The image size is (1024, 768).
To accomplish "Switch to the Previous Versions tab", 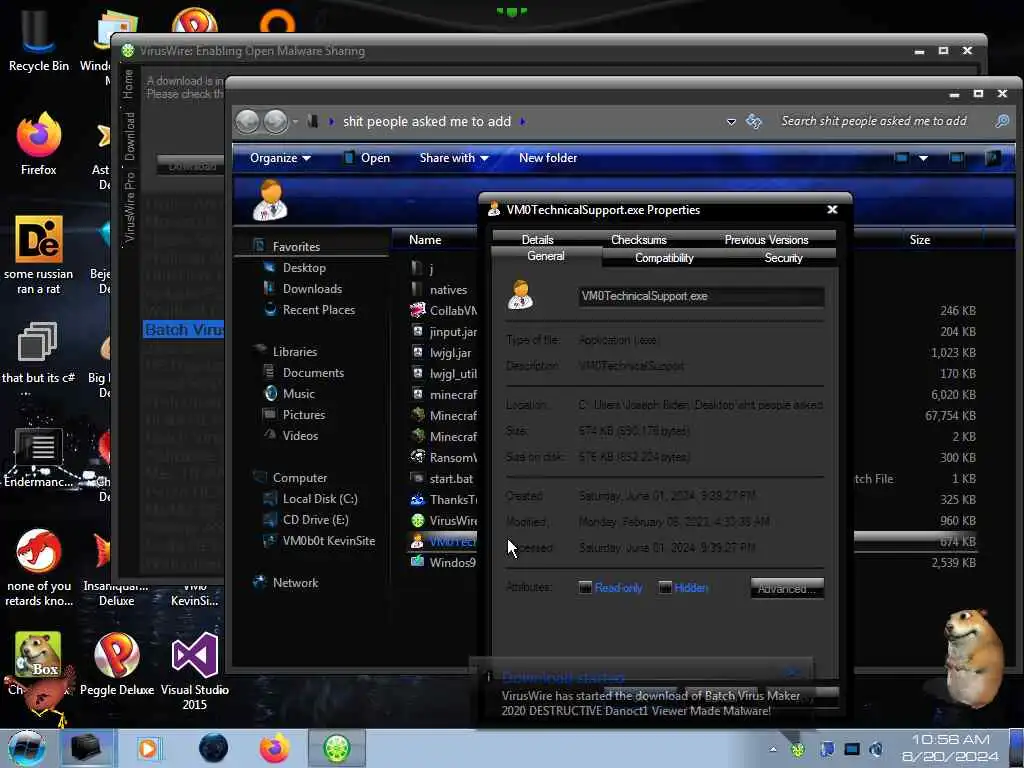I will [766, 240].
